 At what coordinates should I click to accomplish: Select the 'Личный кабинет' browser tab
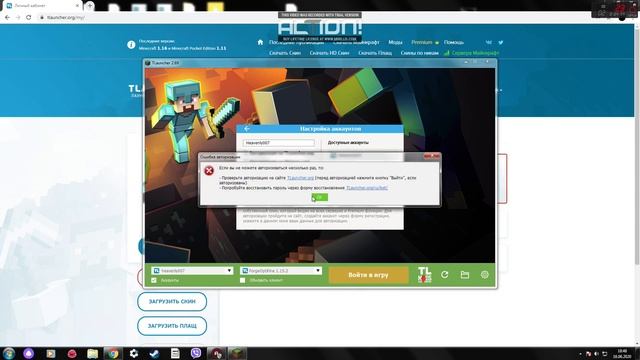point(41,6)
